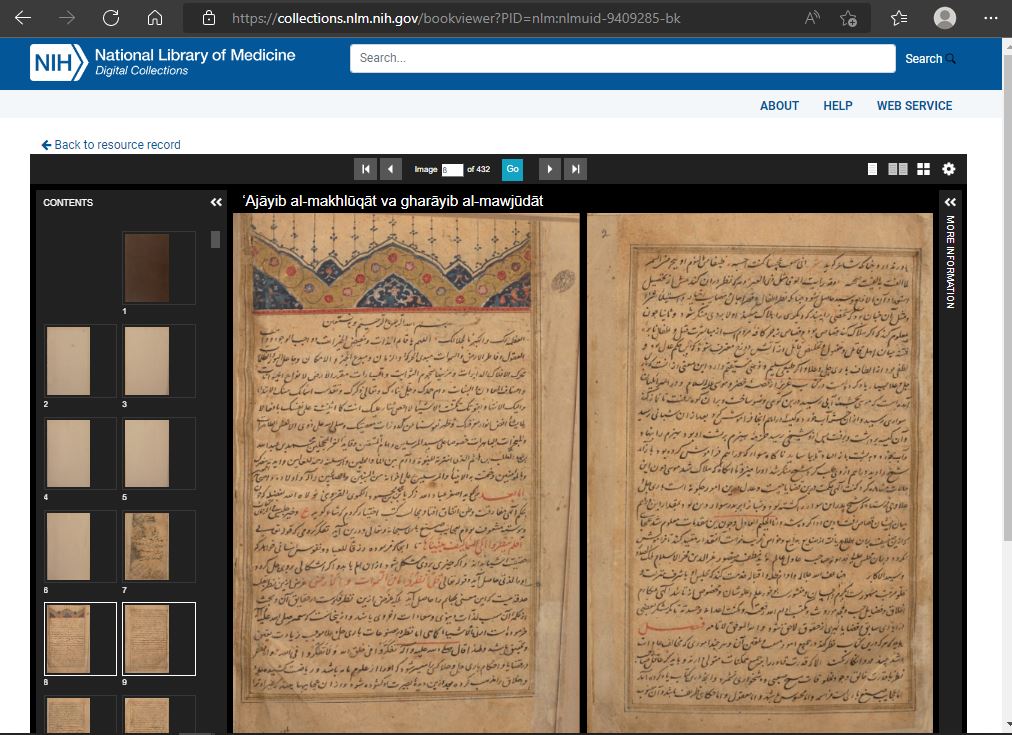Jump to the last image
The height and width of the screenshot is (735, 1012).
click(x=576, y=169)
